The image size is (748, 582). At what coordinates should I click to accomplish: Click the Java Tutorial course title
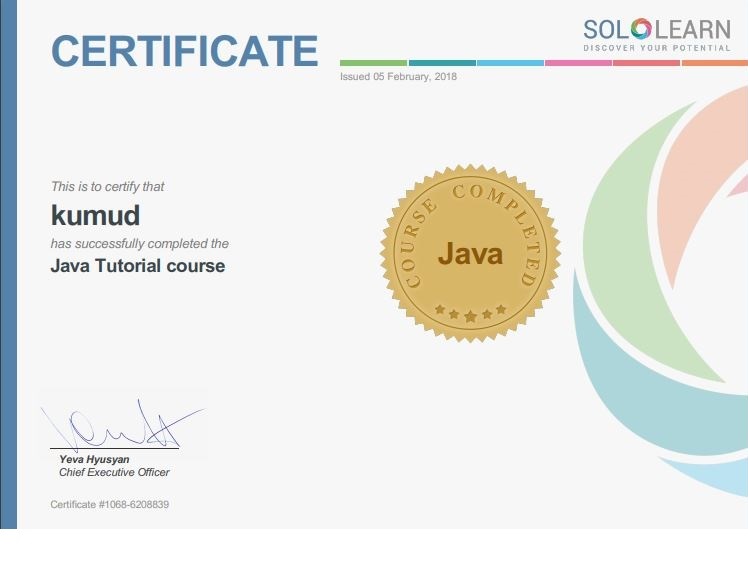[x=138, y=266]
